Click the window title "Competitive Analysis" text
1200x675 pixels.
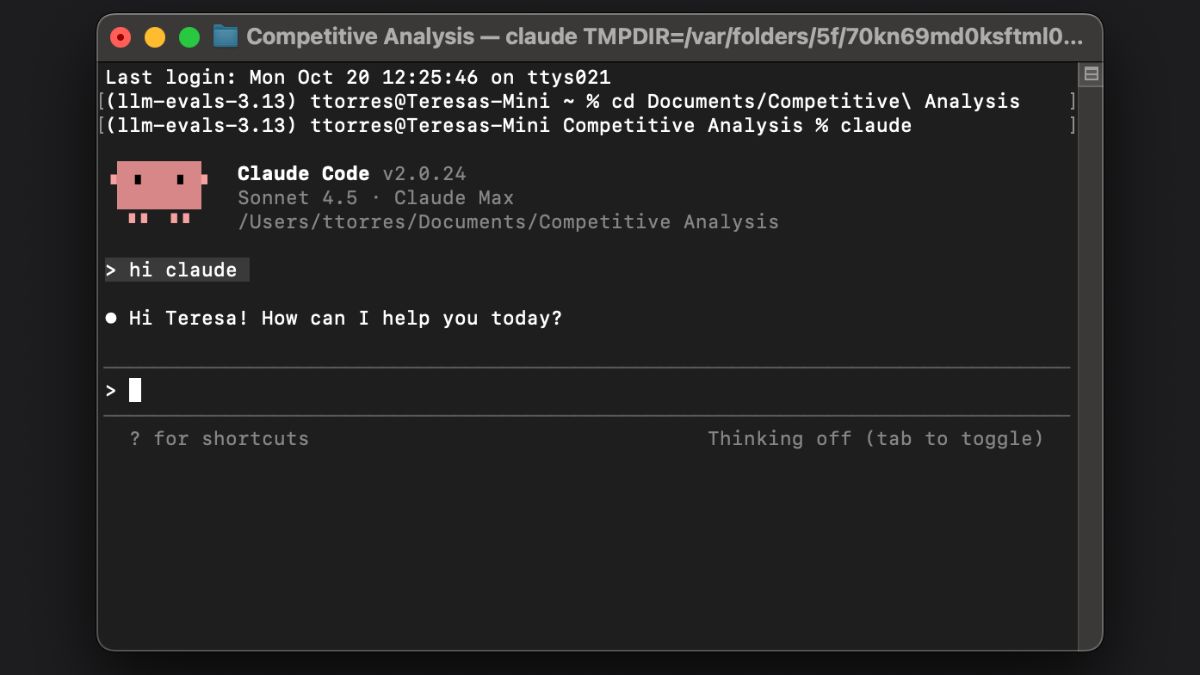(360, 37)
